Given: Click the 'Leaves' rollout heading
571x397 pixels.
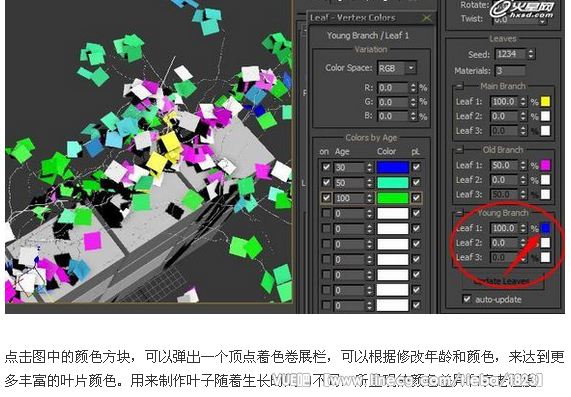Looking at the screenshot, I should click(503, 39).
